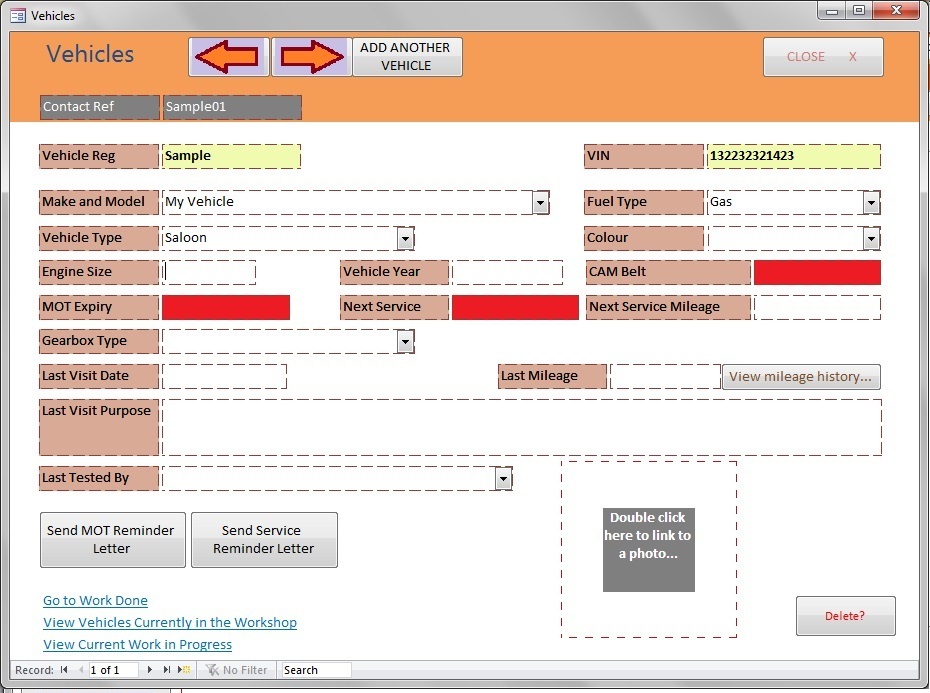The height and width of the screenshot is (693, 930).
Task: Jump to last record navigation icon
Action: 167,670
